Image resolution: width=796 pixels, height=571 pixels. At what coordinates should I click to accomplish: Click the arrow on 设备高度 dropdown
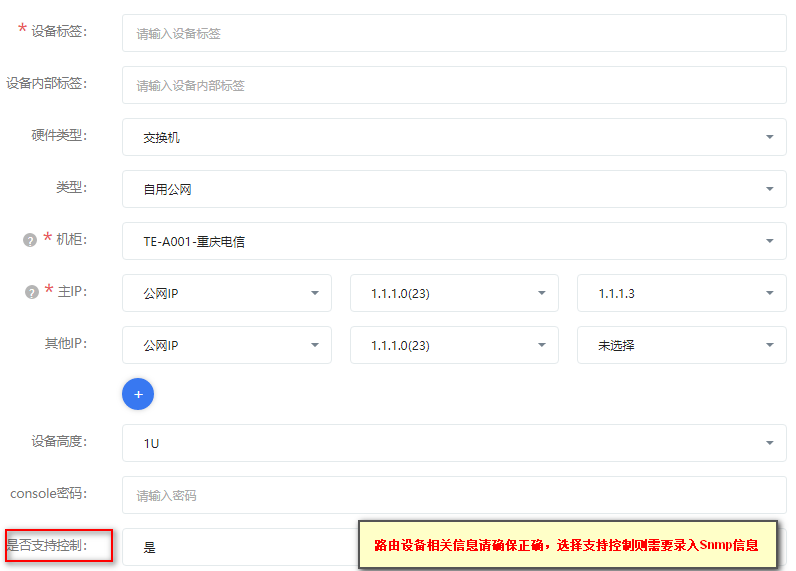[770, 443]
